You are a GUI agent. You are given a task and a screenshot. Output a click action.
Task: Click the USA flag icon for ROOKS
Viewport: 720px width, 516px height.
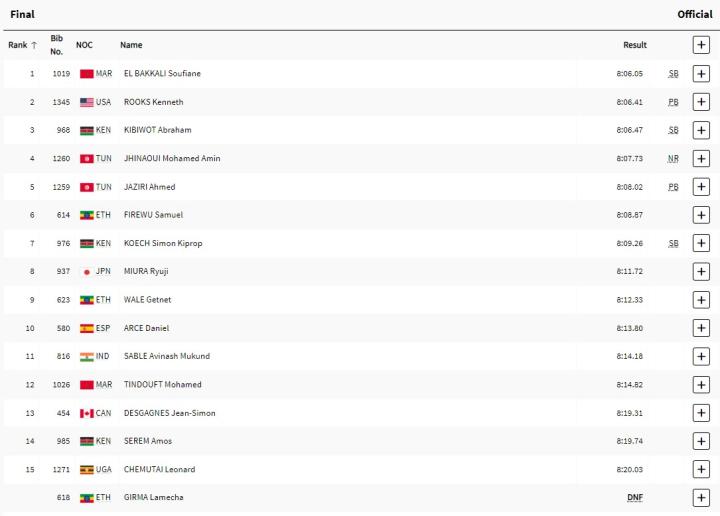click(x=87, y=102)
